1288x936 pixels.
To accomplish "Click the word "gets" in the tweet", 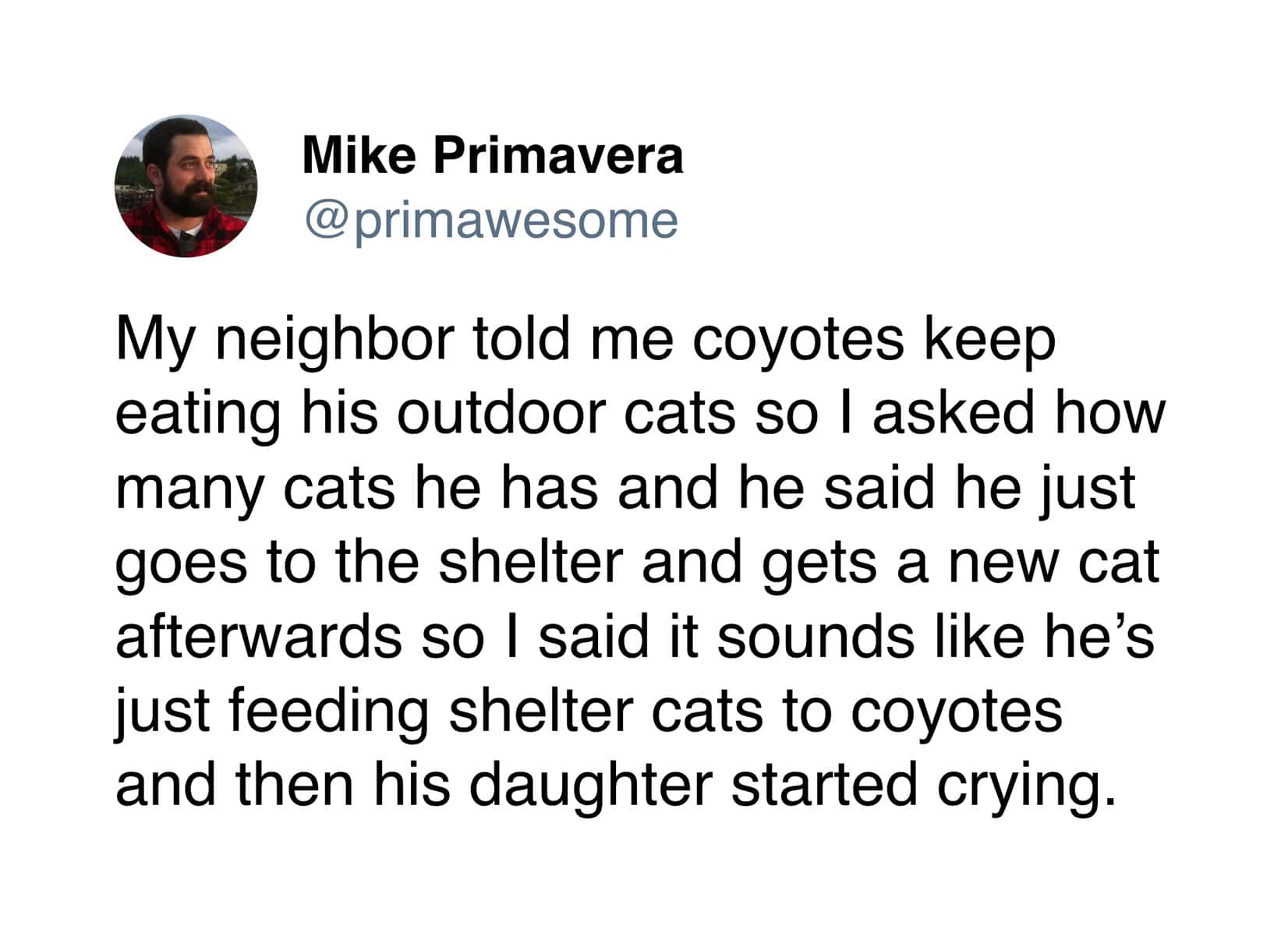I will tap(819, 563).
